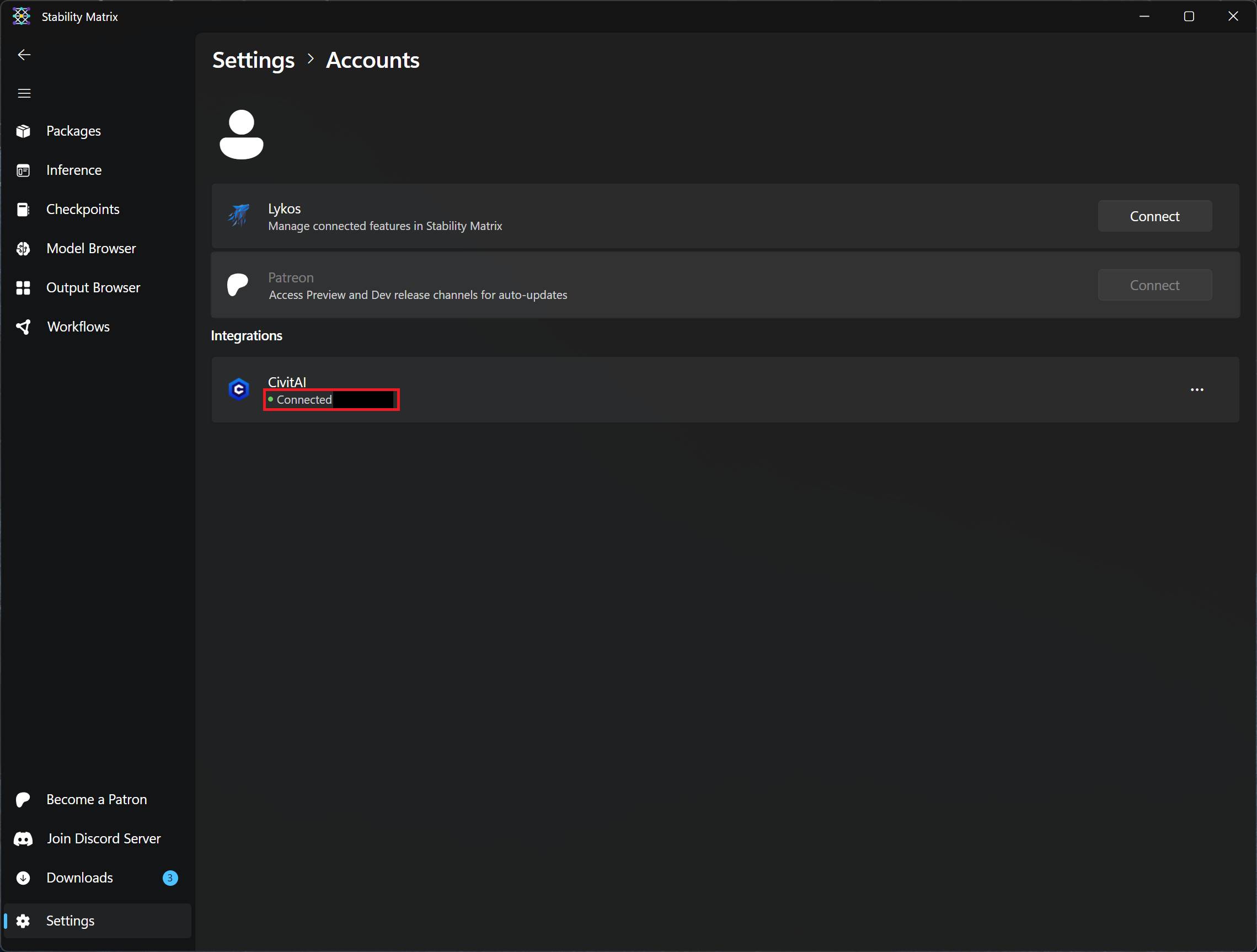Open the Model Browser
The height and width of the screenshot is (952, 1257).
coord(91,249)
